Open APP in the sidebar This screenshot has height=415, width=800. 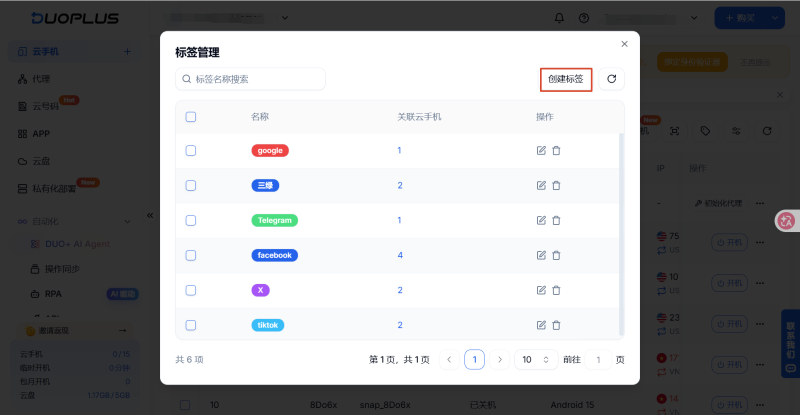pos(41,134)
